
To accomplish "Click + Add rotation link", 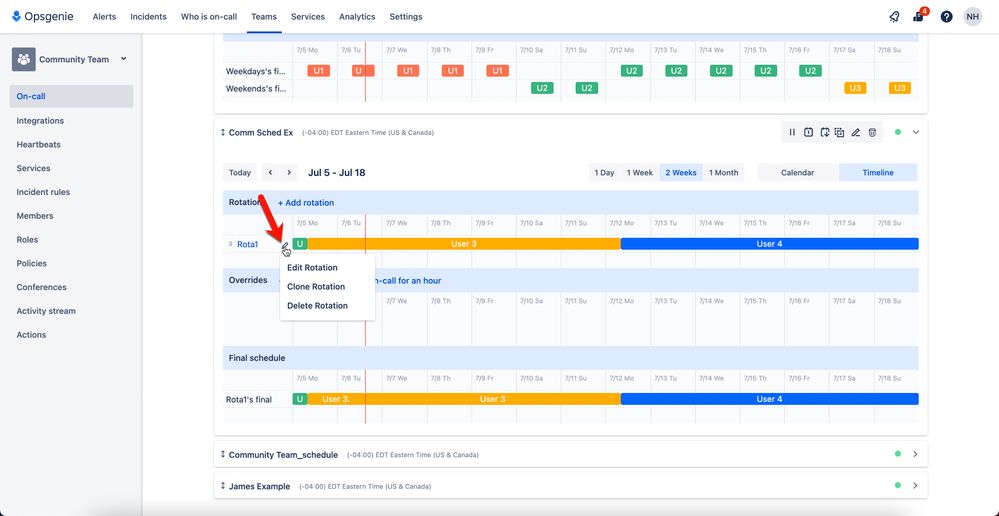I will [306, 203].
